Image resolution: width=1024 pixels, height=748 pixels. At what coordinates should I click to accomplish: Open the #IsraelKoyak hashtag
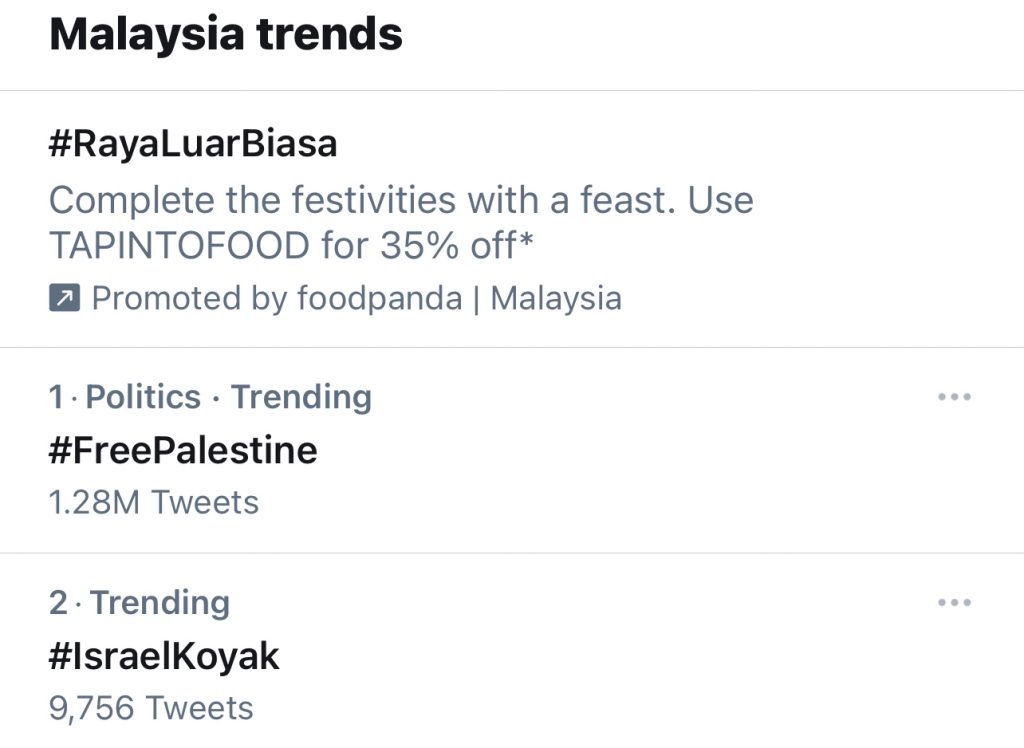click(x=164, y=657)
